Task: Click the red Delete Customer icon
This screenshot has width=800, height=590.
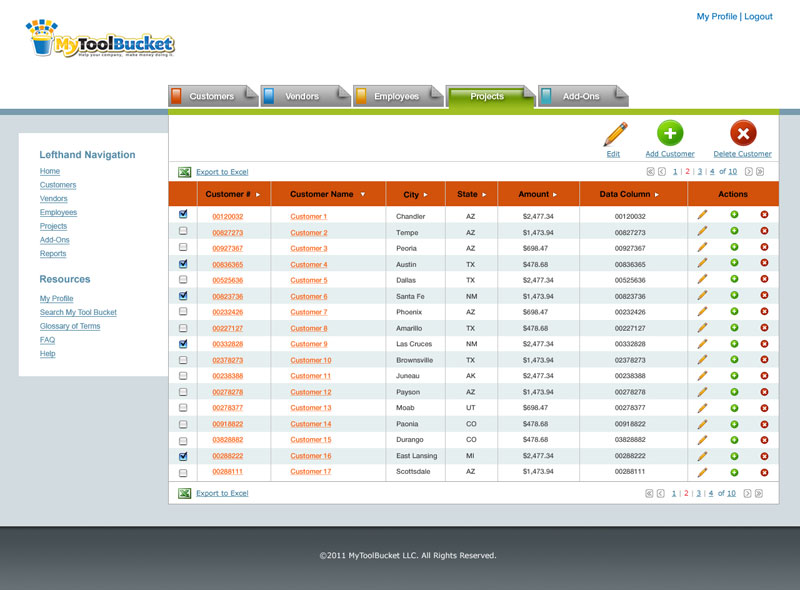Action: tap(743, 133)
